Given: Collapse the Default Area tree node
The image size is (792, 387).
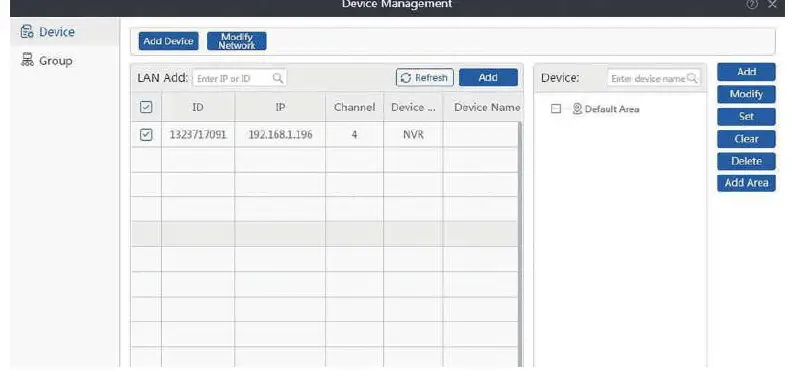Looking at the screenshot, I should (x=556, y=109).
